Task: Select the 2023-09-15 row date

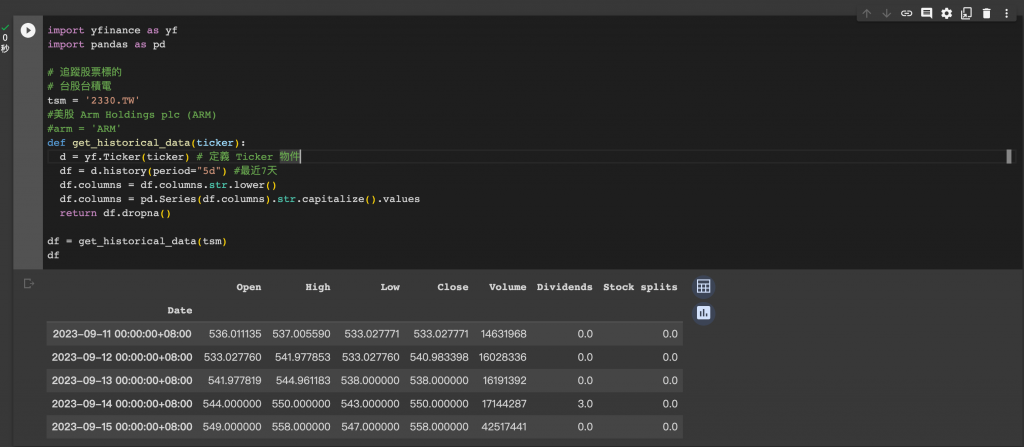Action: pos(121,427)
